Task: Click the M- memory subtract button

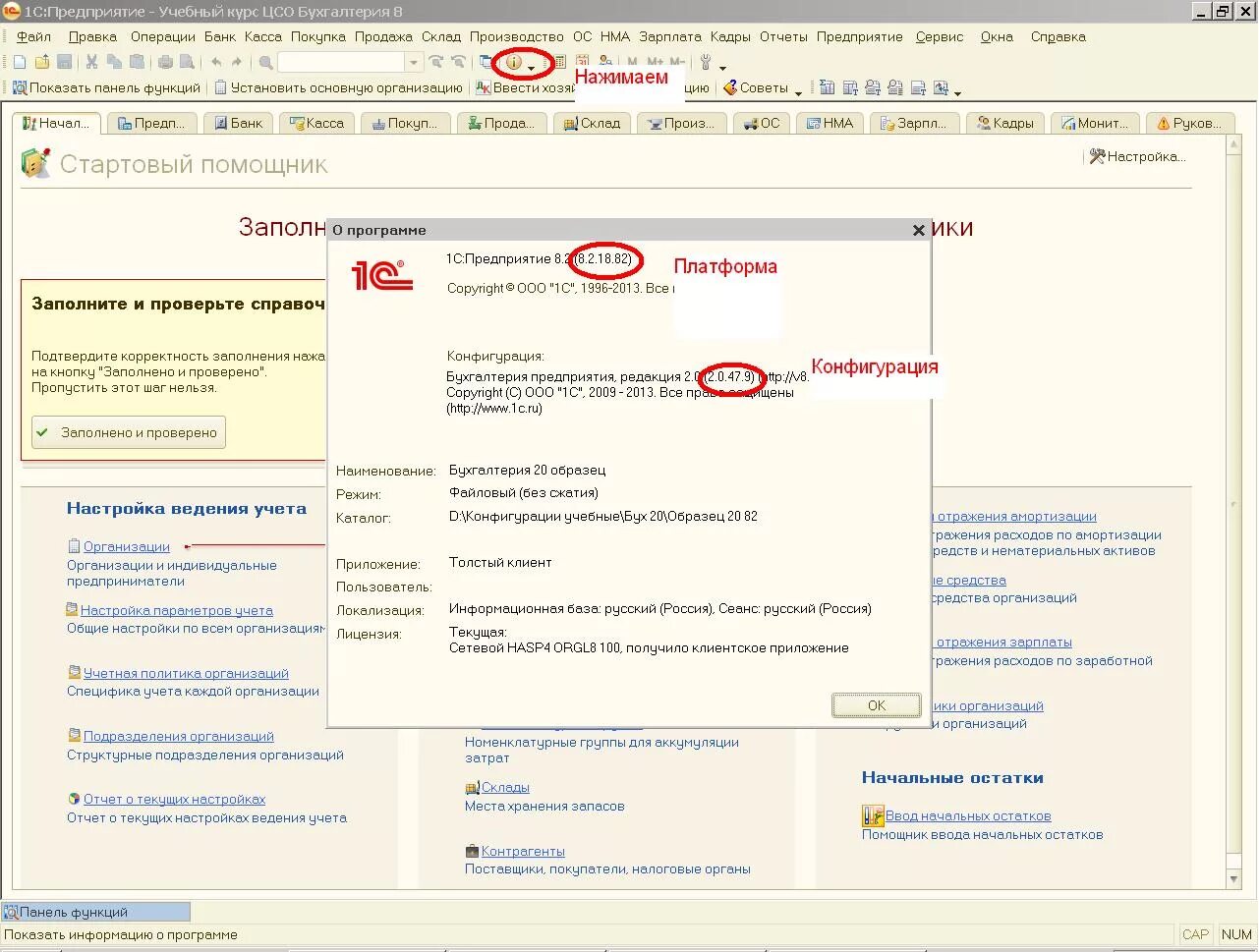Action: click(678, 62)
